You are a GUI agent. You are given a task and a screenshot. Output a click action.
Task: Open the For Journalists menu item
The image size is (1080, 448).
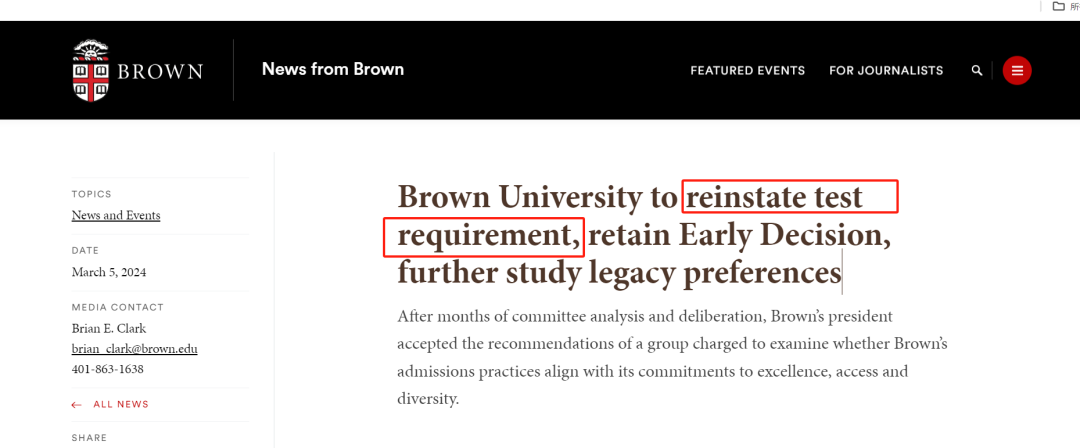click(886, 71)
